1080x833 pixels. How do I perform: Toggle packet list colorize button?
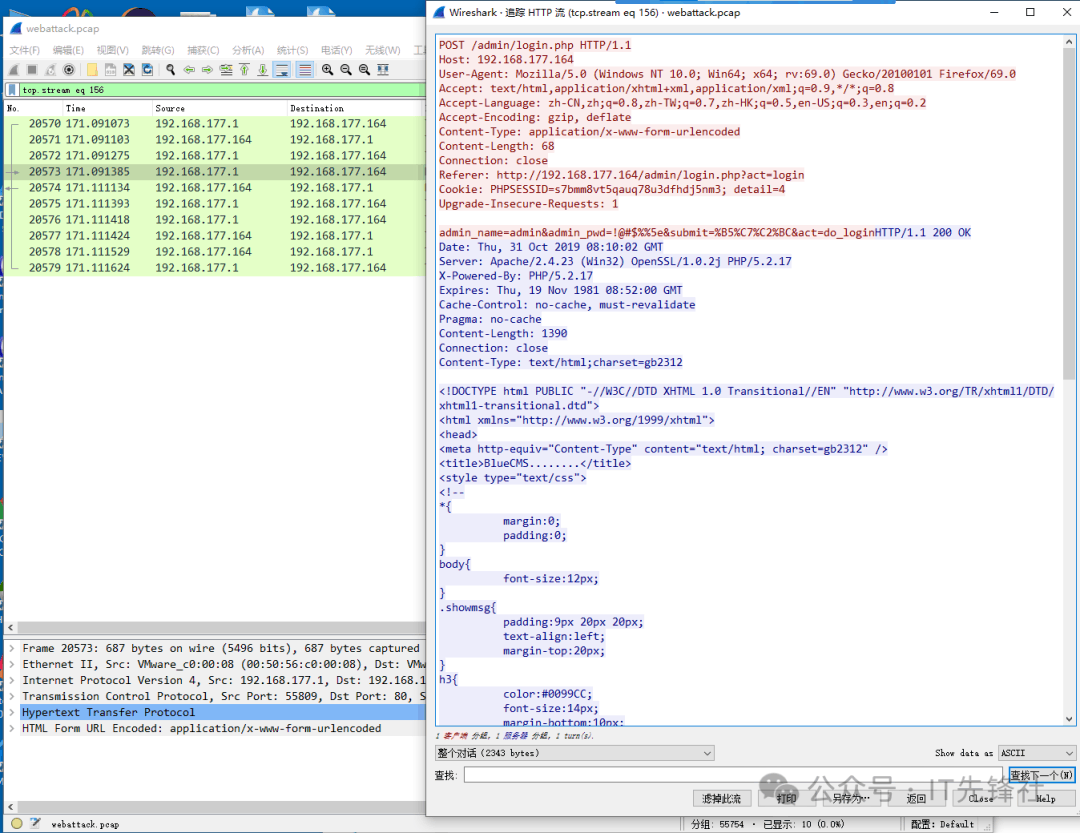tap(303, 70)
